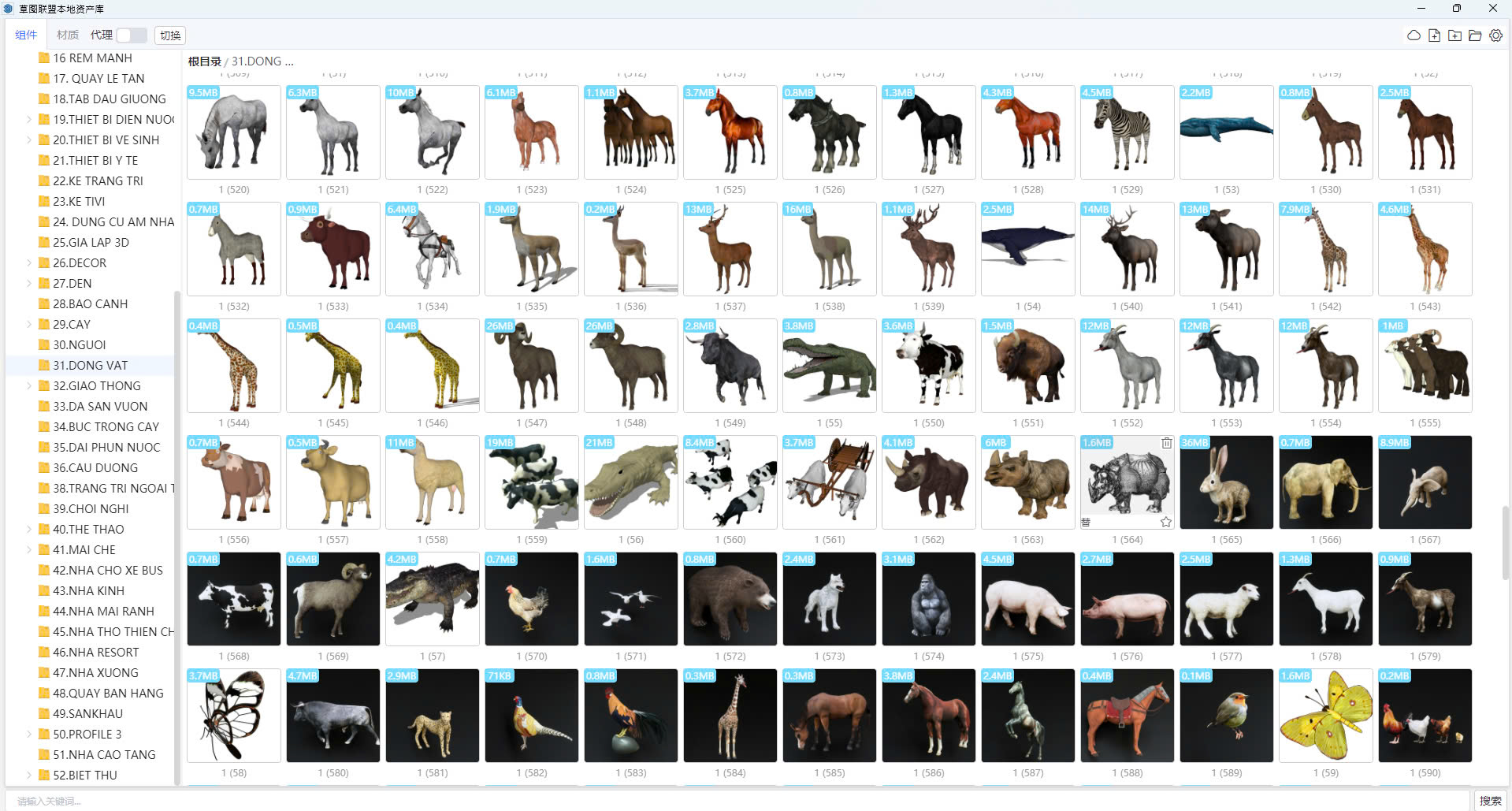1512x811 pixels.
Task: Toggle the 代理 proxy switch
Action: pyautogui.click(x=132, y=35)
